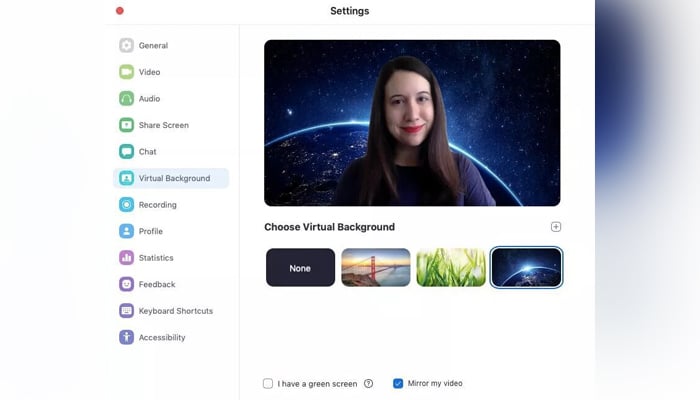Choose green grass background

pyautogui.click(x=451, y=267)
